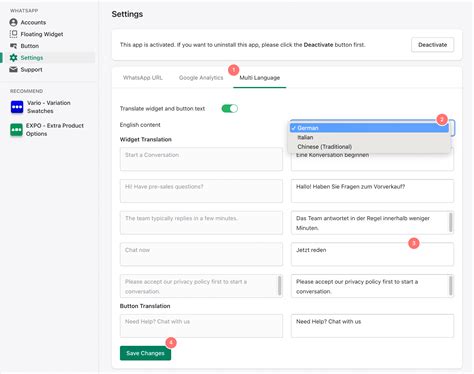Open Support via the envelope icon

coord(13,69)
